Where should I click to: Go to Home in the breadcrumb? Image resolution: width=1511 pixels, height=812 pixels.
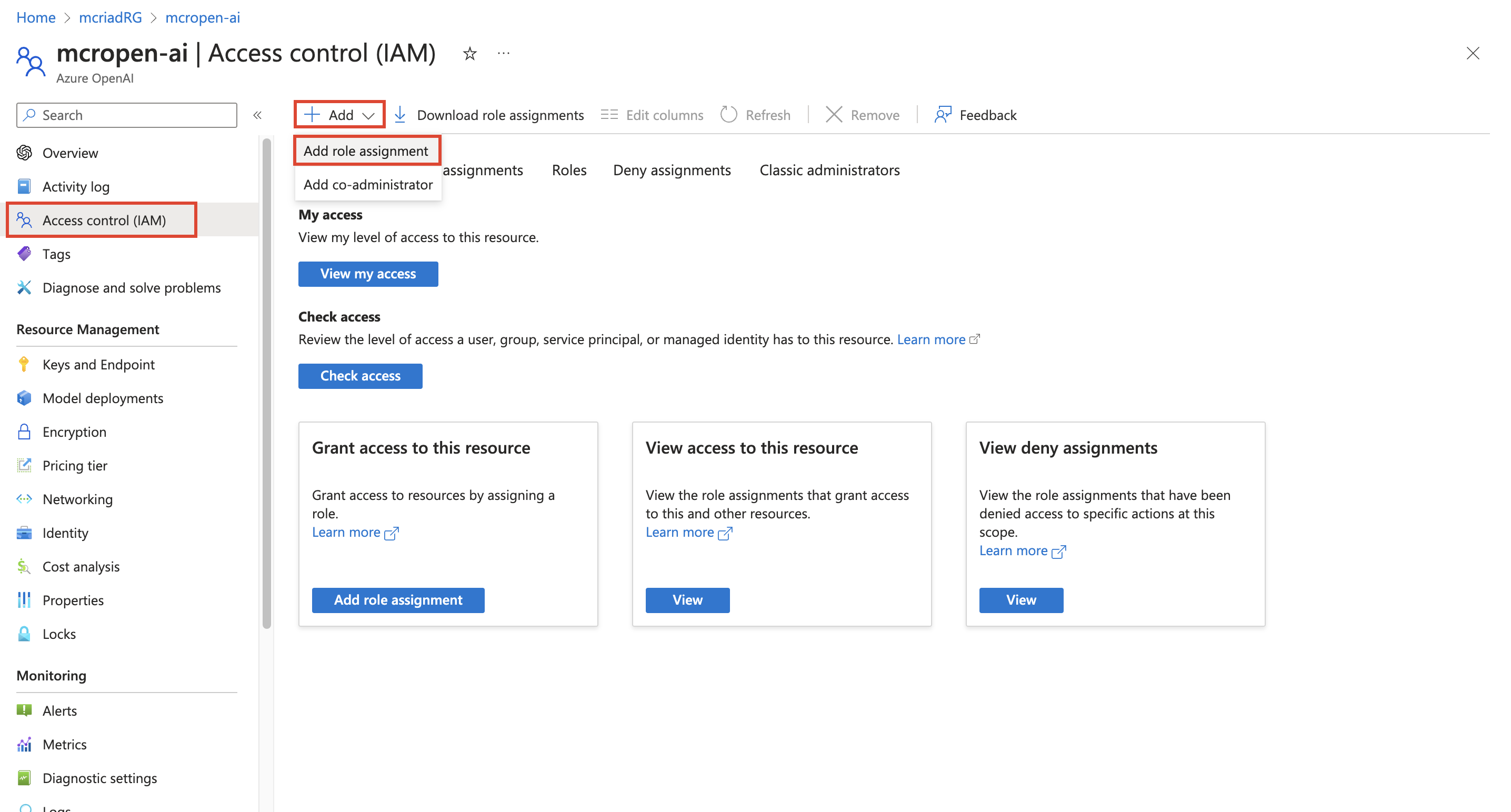pos(36,17)
